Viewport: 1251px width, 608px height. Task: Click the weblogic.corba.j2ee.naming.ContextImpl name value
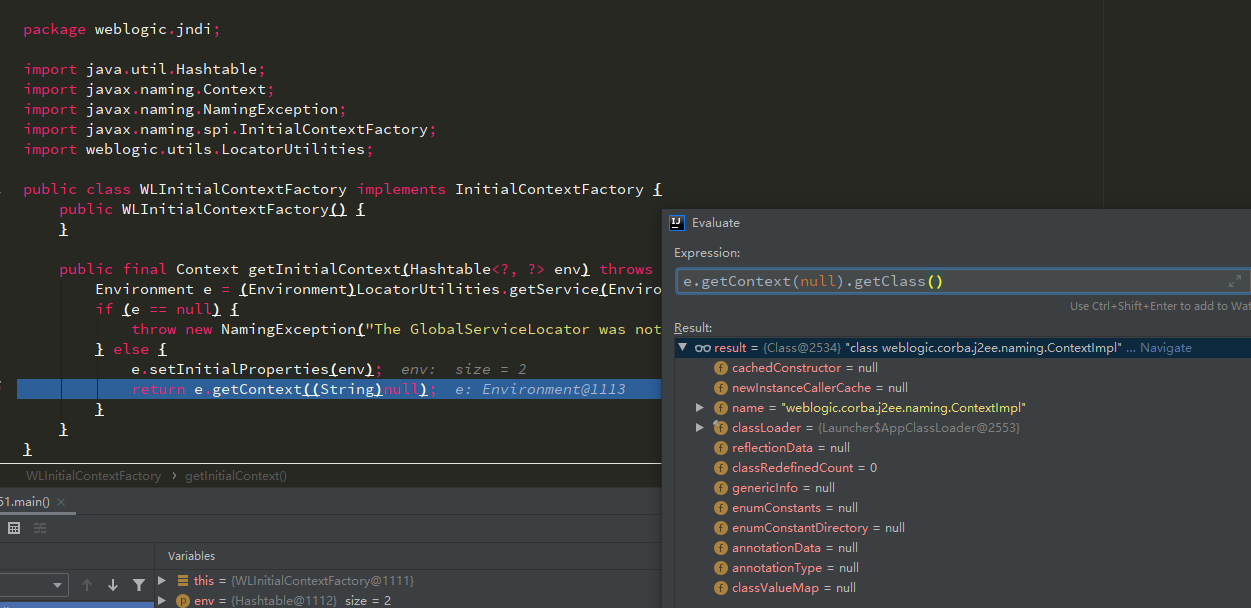pos(904,408)
